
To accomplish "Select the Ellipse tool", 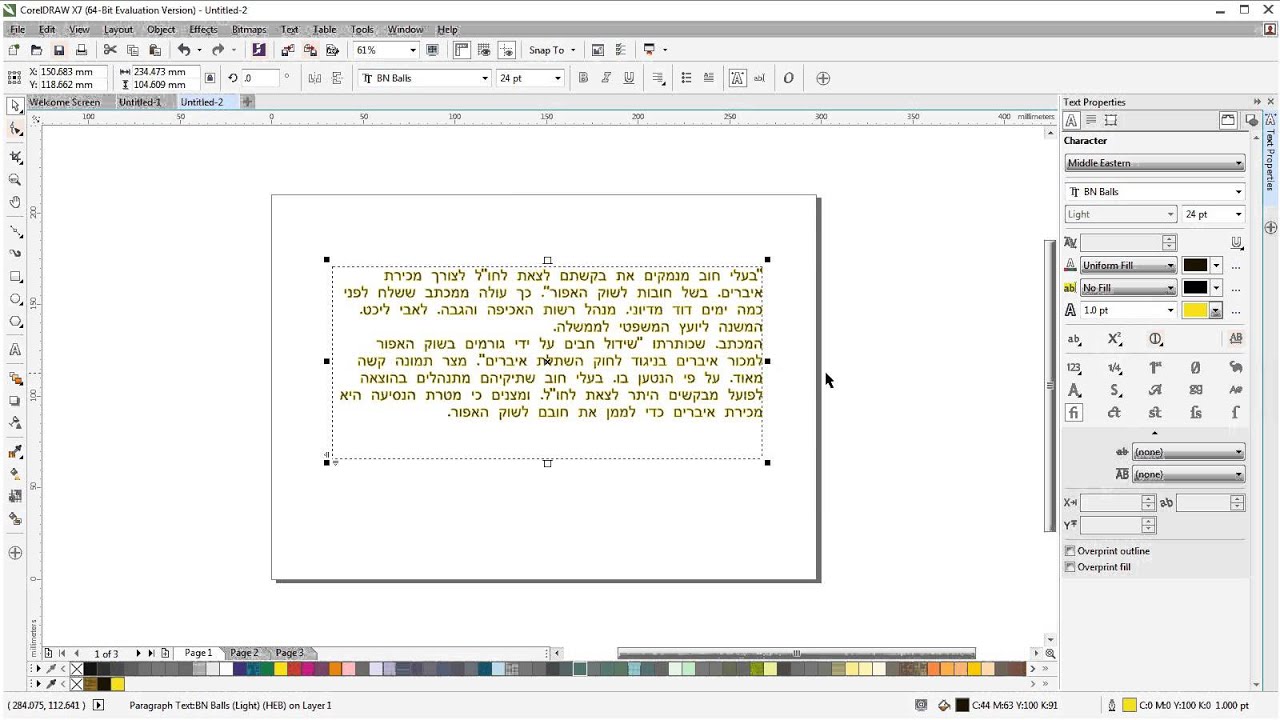I will [15, 299].
